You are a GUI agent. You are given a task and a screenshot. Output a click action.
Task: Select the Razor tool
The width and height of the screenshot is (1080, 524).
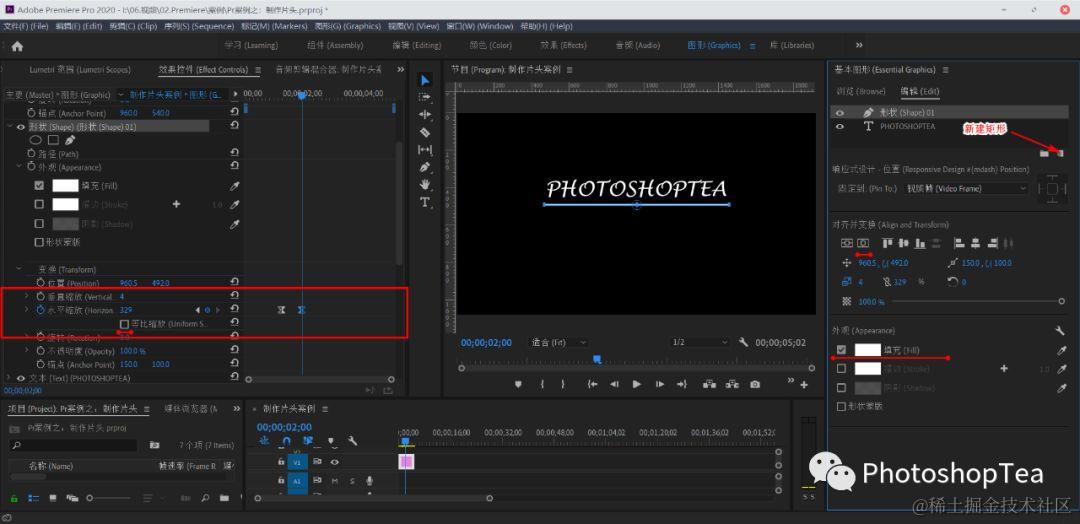pyautogui.click(x=425, y=132)
